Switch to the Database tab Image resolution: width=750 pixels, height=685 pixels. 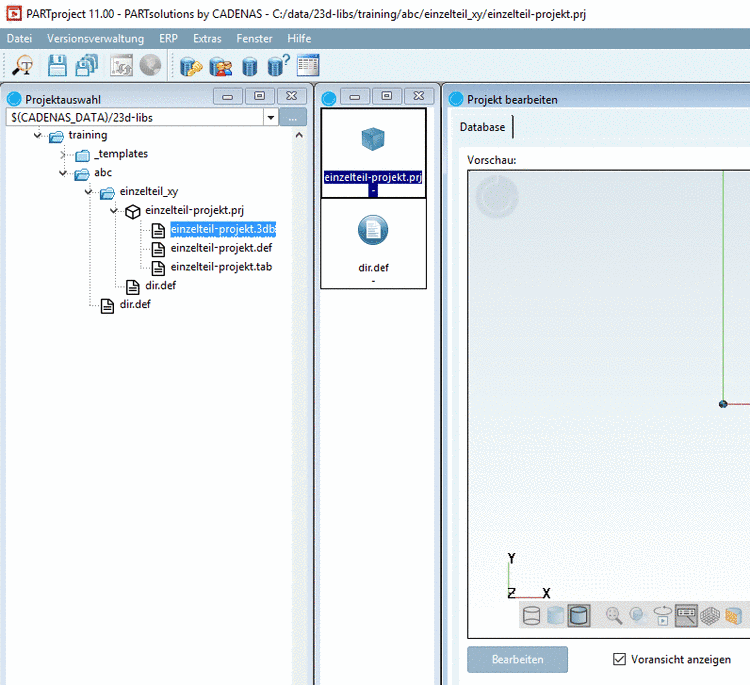pyautogui.click(x=482, y=127)
